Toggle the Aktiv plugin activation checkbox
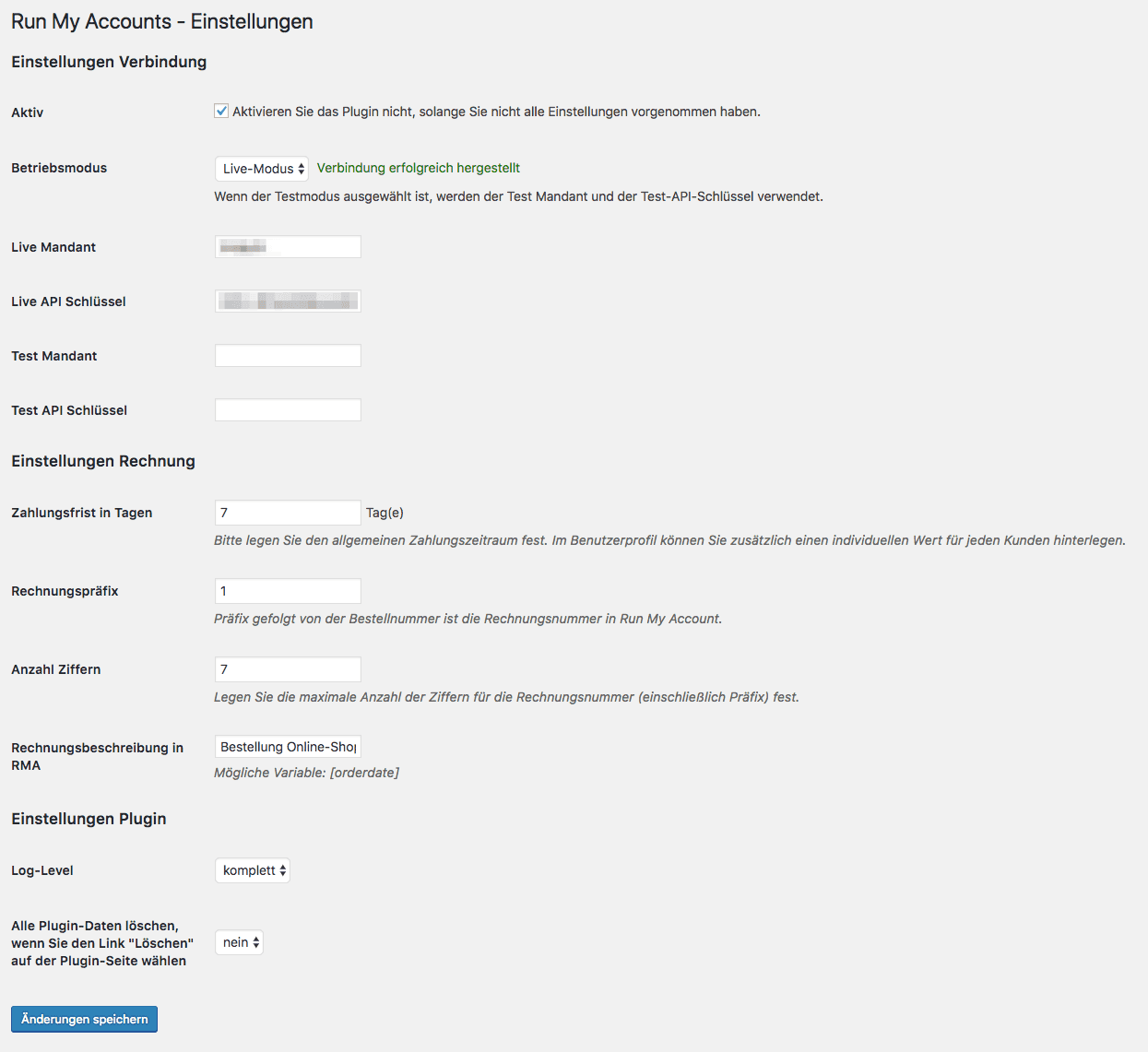 [x=221, y=112]
